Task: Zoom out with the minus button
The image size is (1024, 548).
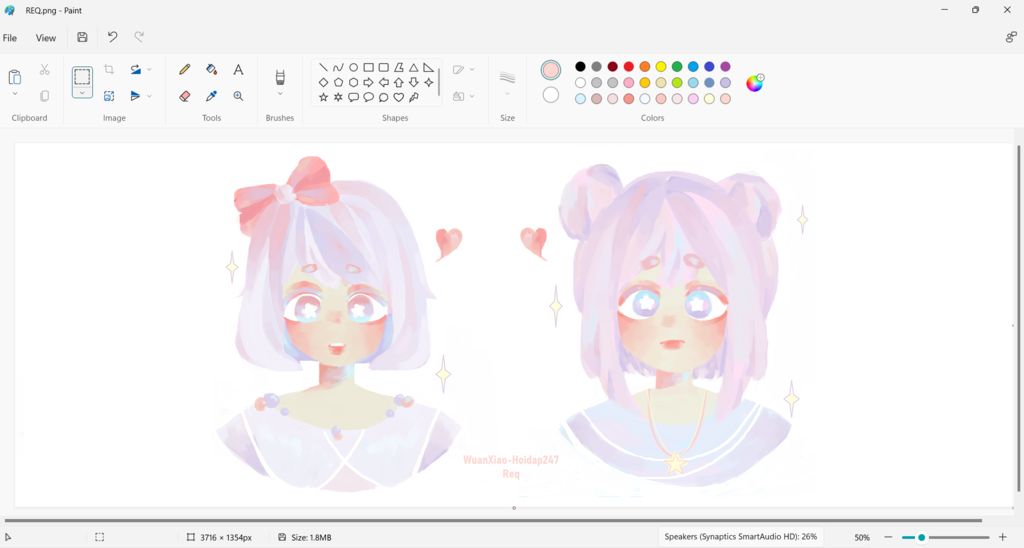Action: 888,537
